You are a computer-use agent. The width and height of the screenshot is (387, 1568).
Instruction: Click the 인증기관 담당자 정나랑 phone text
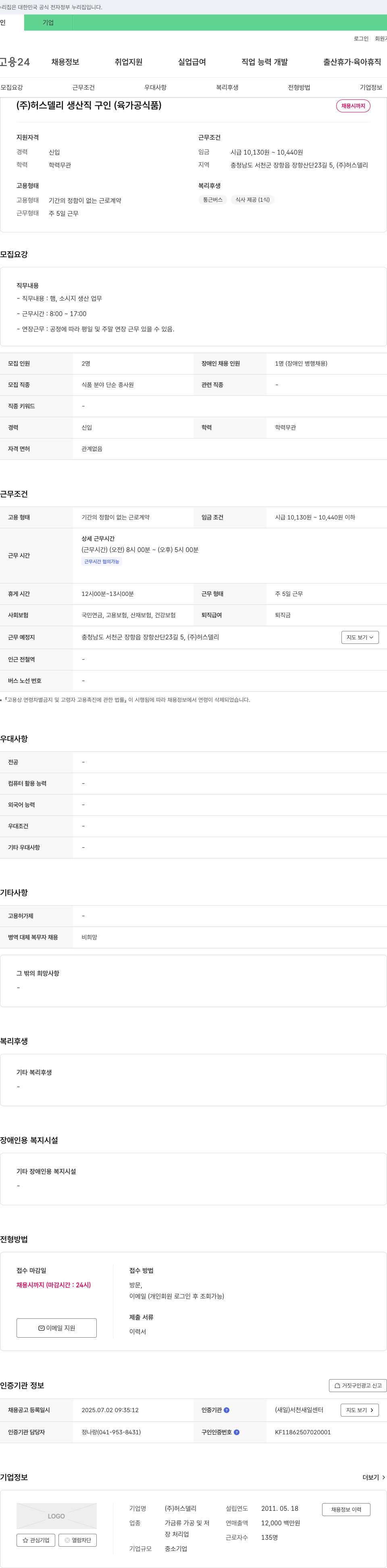coord(111,1432)
